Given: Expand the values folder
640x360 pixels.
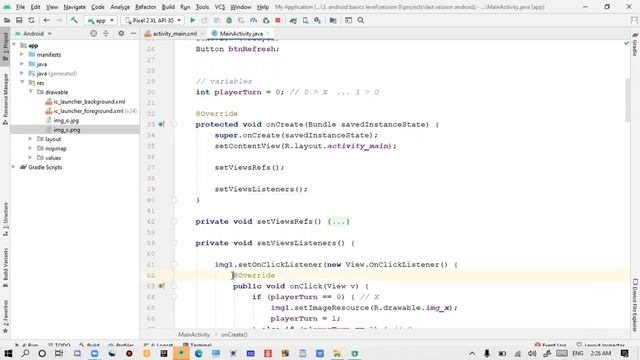Looking at the screenshot, I should [31, 158].
